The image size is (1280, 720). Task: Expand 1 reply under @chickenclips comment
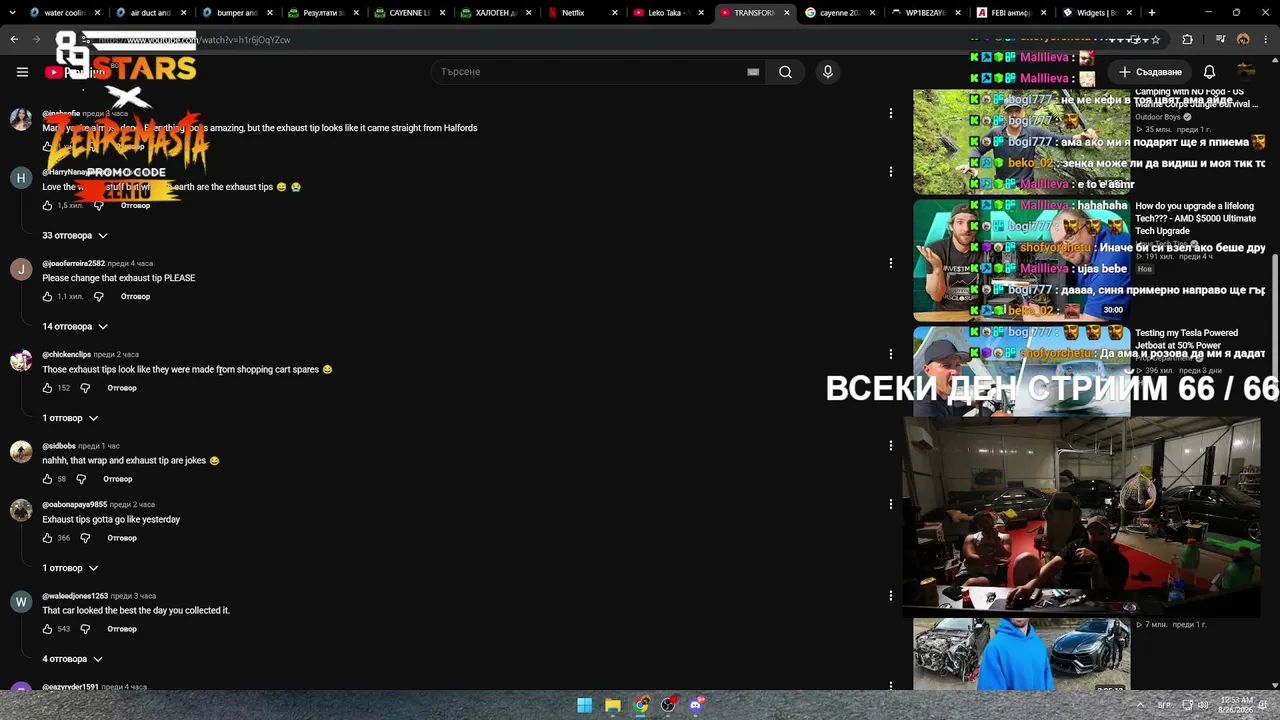tap(70, 418)
